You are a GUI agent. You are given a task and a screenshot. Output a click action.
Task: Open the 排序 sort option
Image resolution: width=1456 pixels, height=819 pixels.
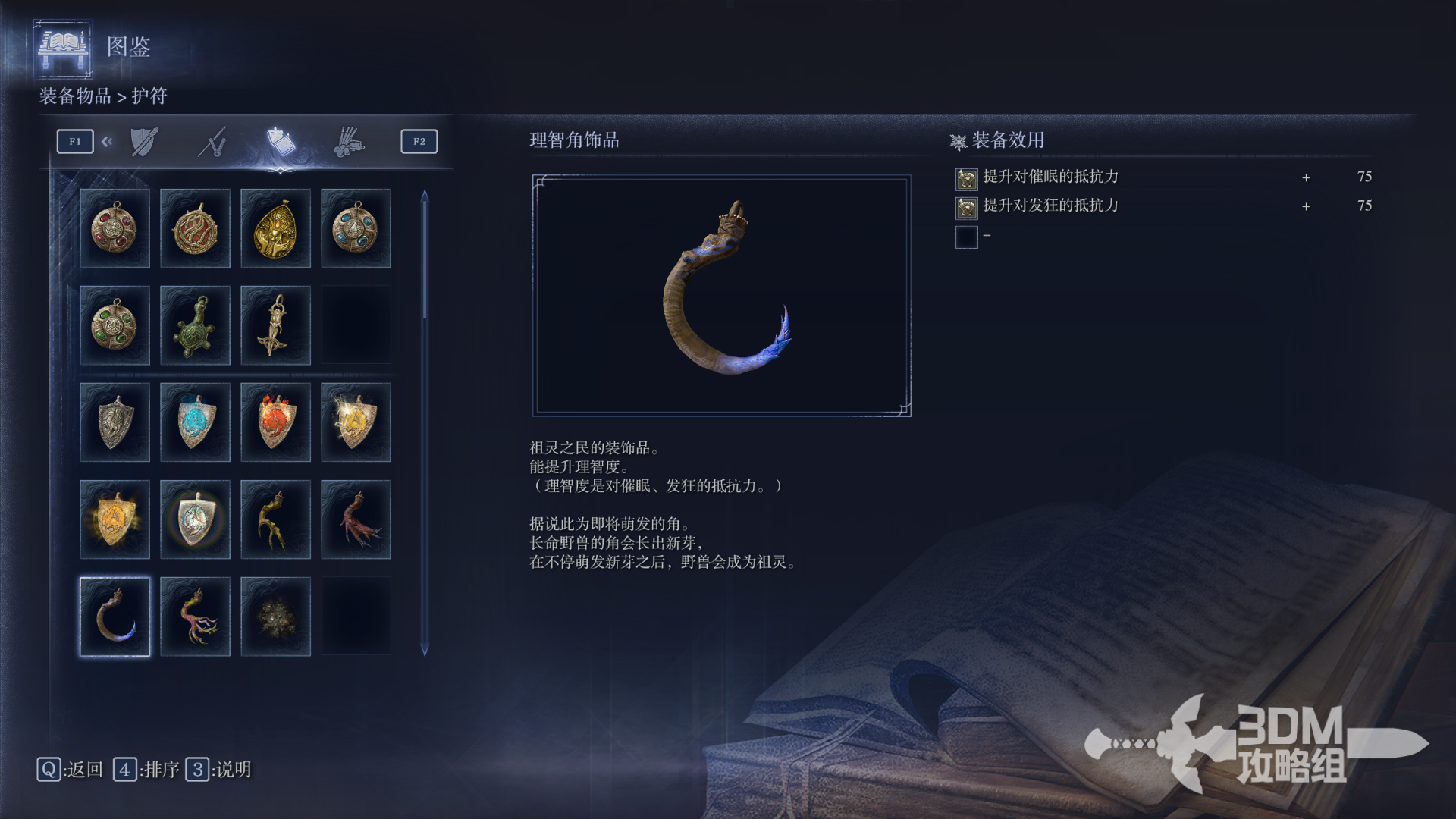(146, 770)
